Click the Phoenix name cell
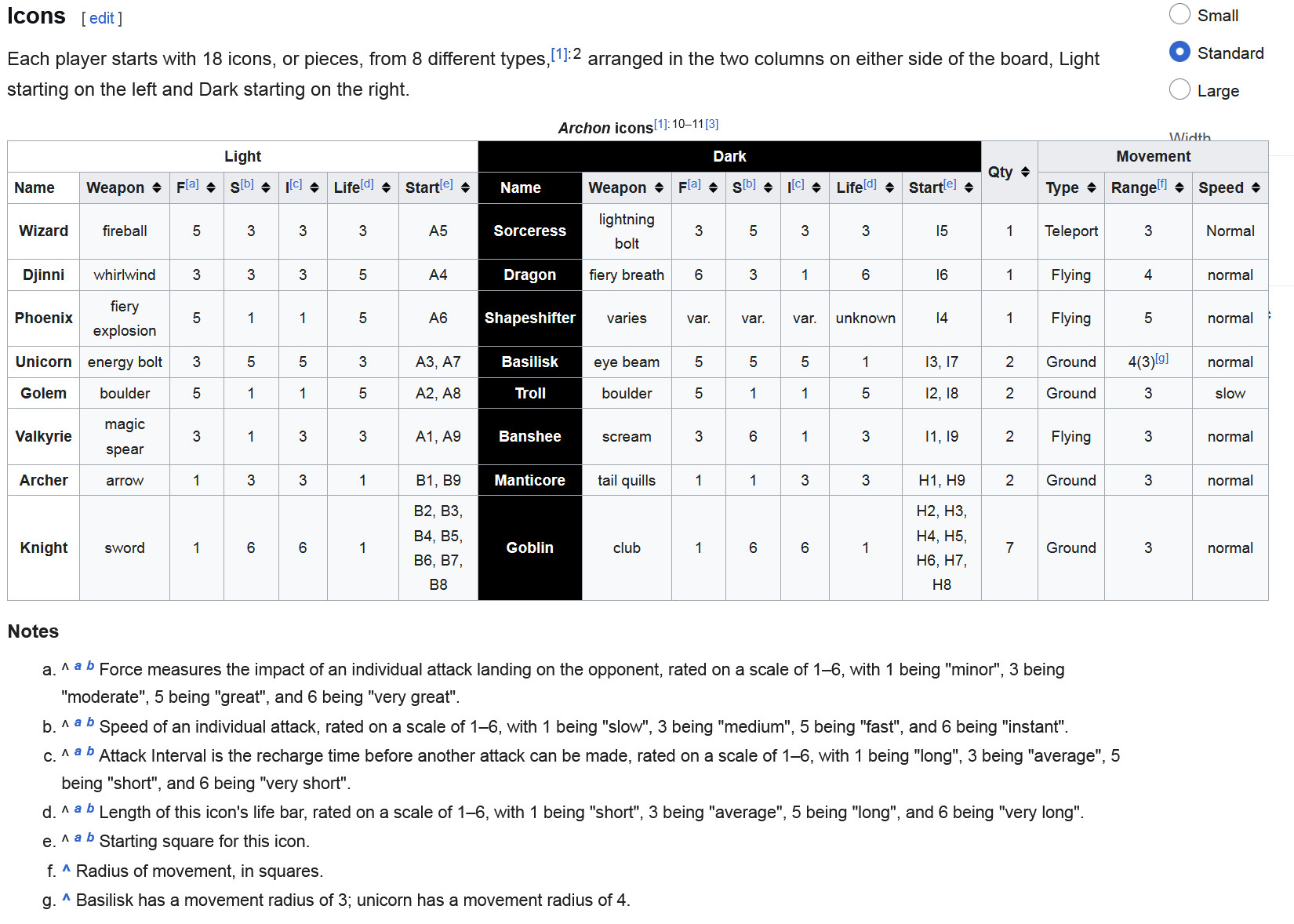Screen dimensions: 1294x924 click(x=43, y=318)
